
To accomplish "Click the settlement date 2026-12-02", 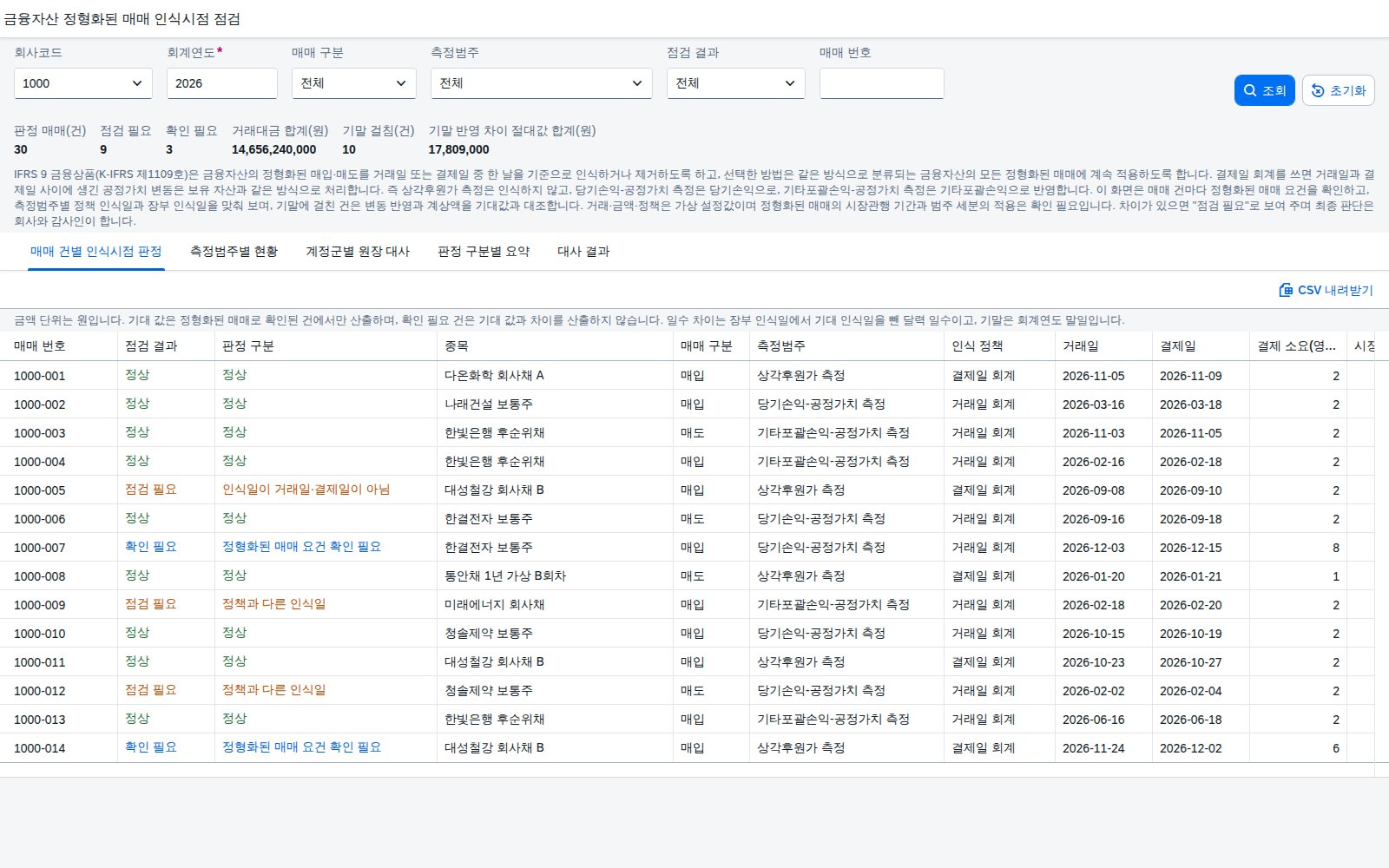I will [x=1191, y=748].
